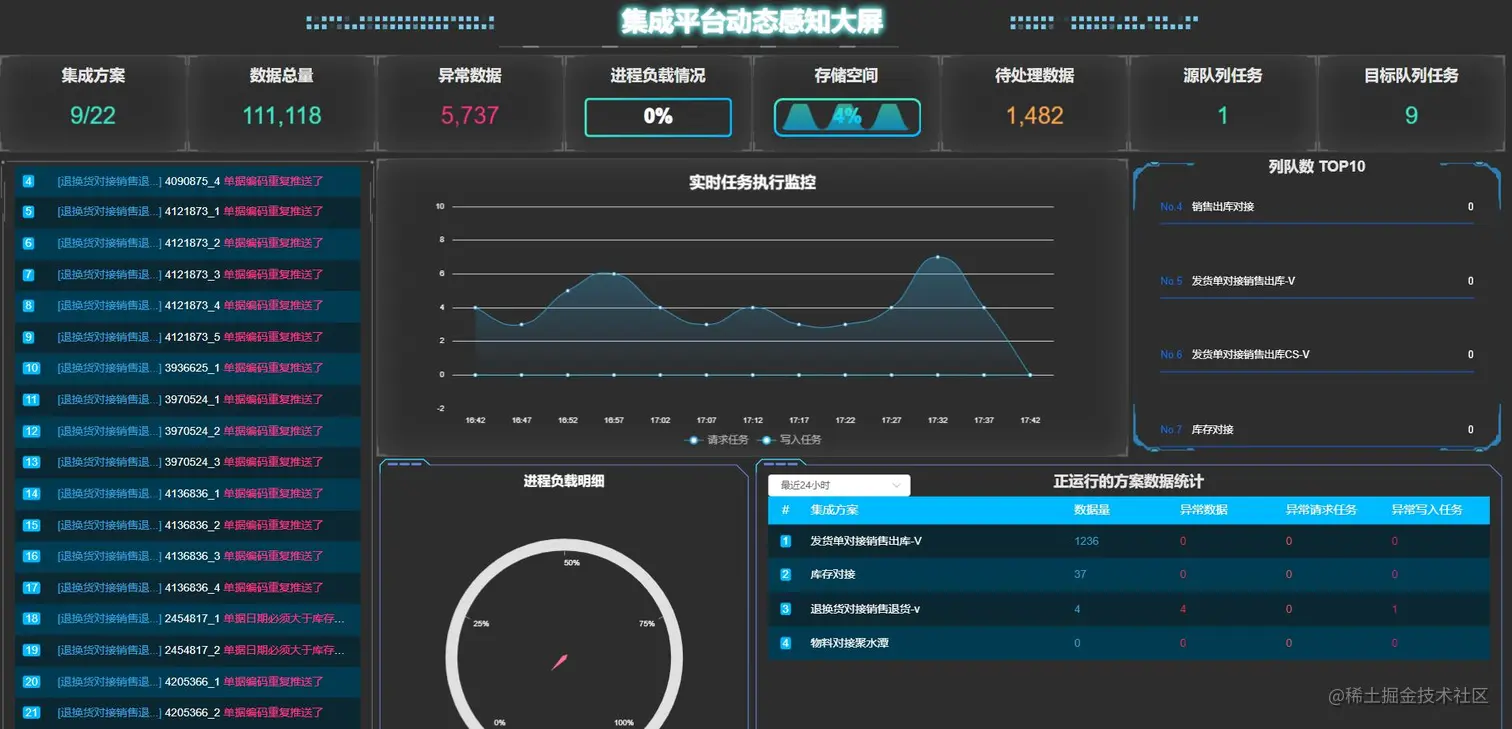This screenshot has height=729, width=1512.
Task: Select No.7 库存对接 queue entry
Action: point(1316,430)
